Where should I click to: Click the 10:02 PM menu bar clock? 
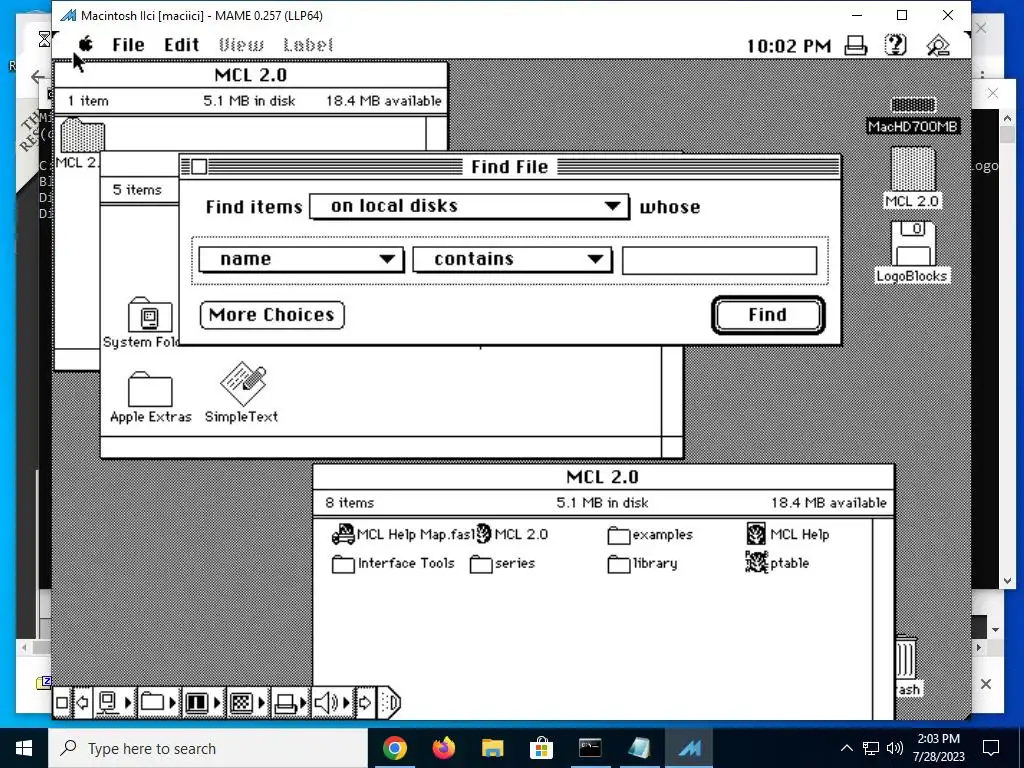(788, 46)
